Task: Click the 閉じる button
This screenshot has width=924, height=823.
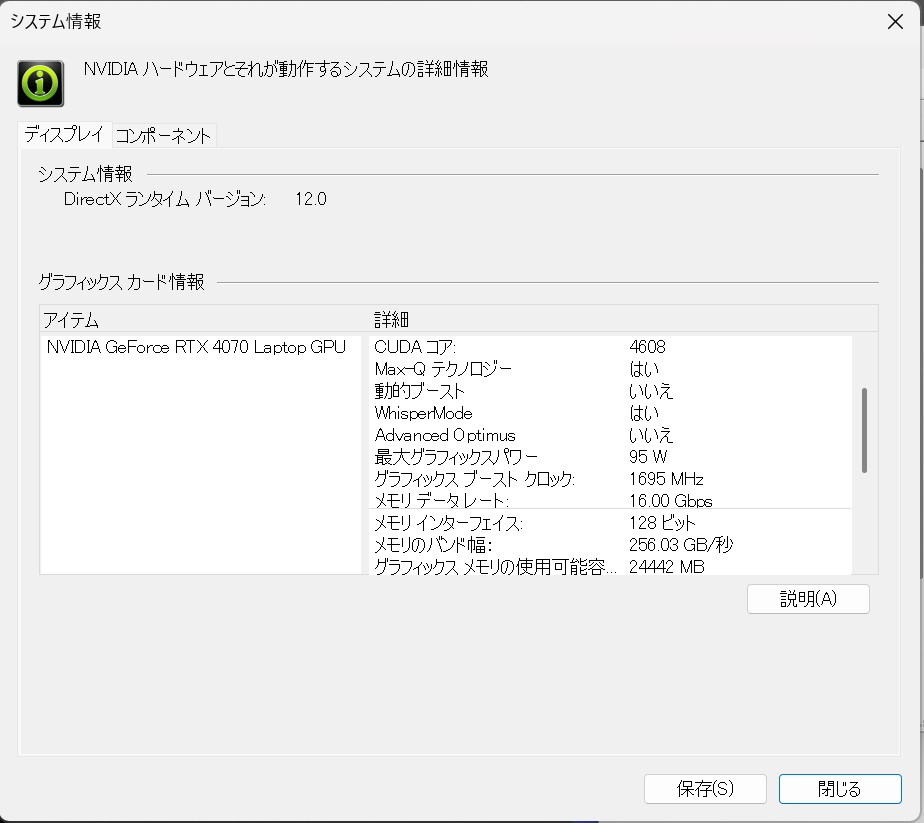Action: [840, 788]
